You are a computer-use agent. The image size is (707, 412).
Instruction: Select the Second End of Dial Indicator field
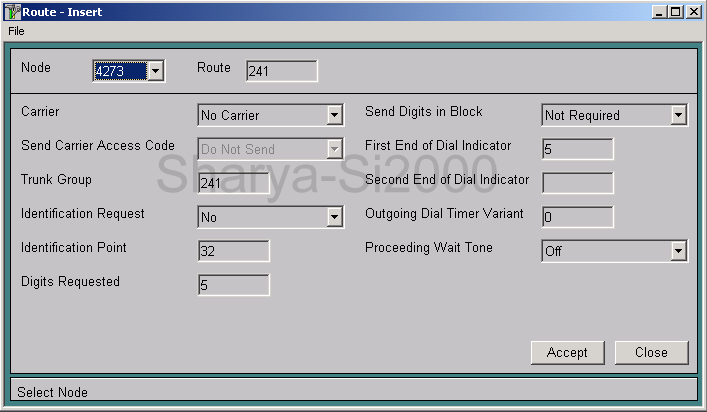point(577,183)
